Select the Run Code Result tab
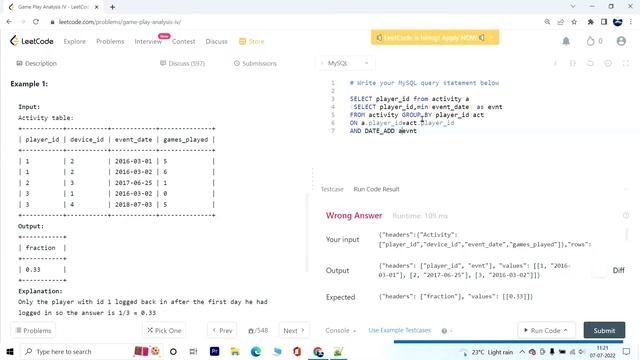This screenshot has height=360, width=640. 376,189
